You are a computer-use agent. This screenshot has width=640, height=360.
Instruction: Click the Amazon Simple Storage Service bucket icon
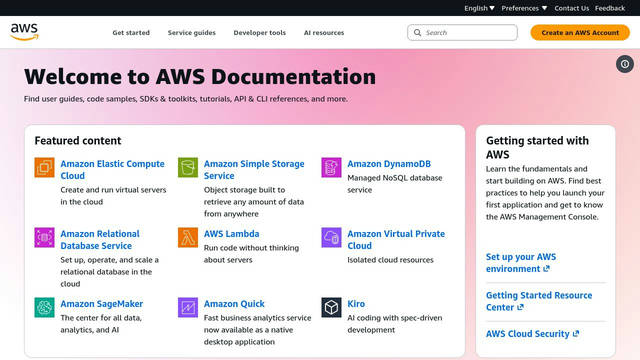click(x=188, y=167)
